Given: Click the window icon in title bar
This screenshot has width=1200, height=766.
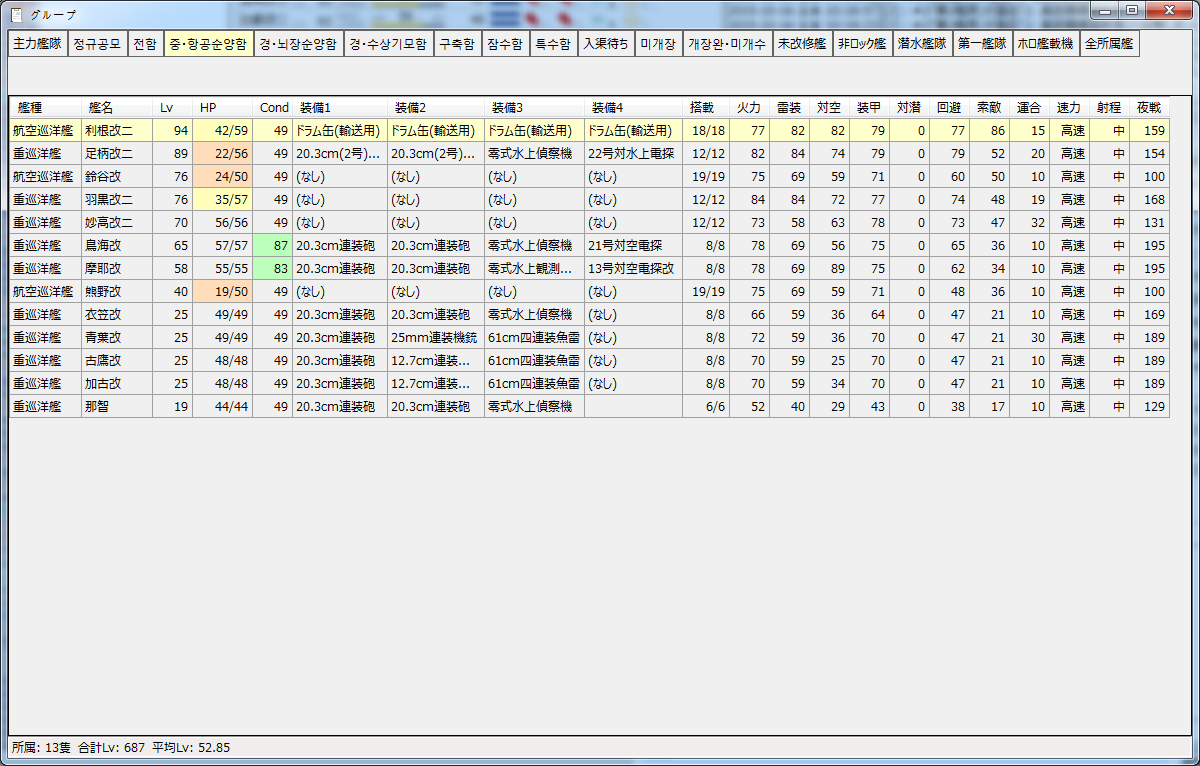Looking at the screenshot, I should coord(16,14).
